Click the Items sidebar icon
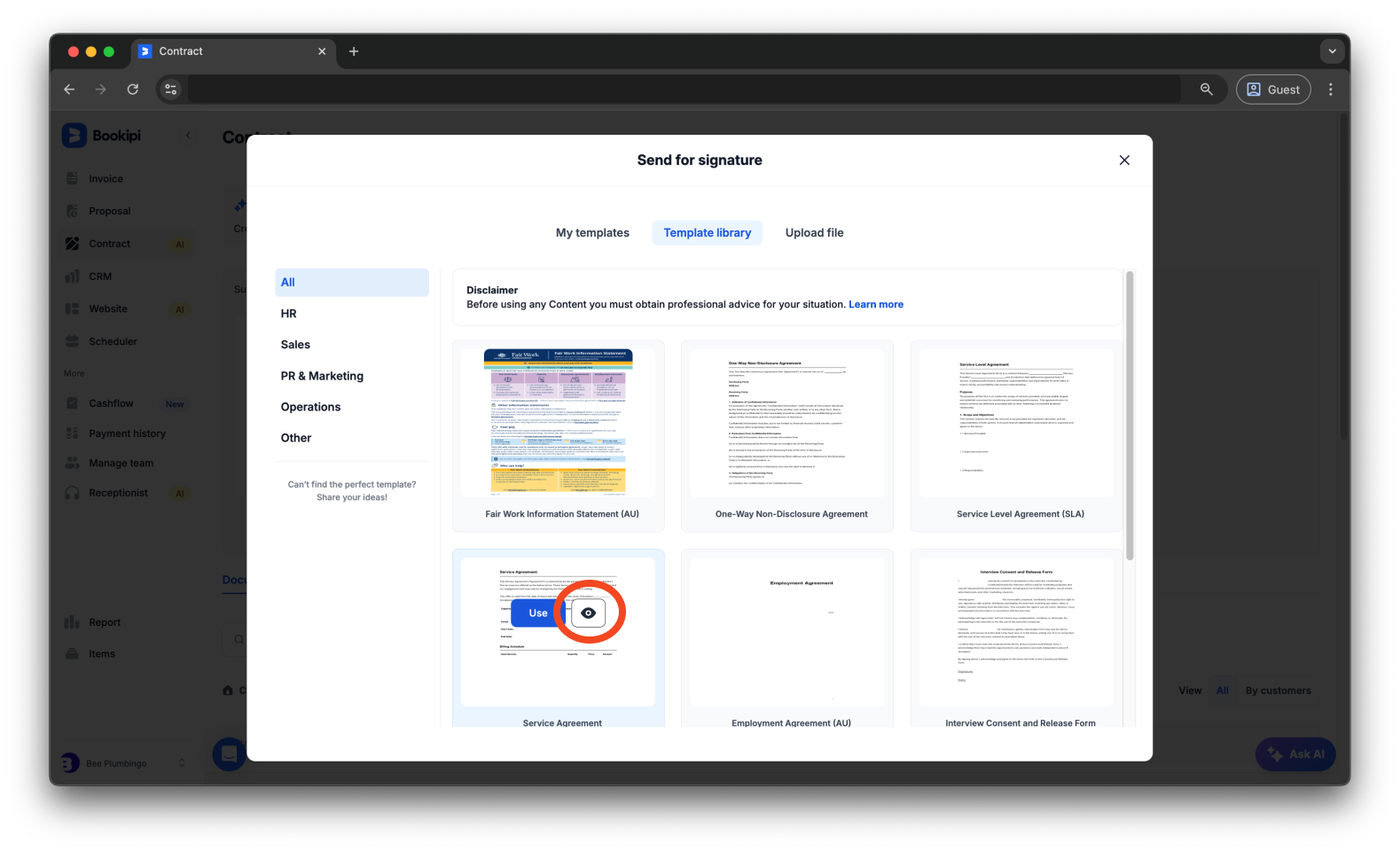Viewport: 1400px width, 851px height. coord(73,654)
